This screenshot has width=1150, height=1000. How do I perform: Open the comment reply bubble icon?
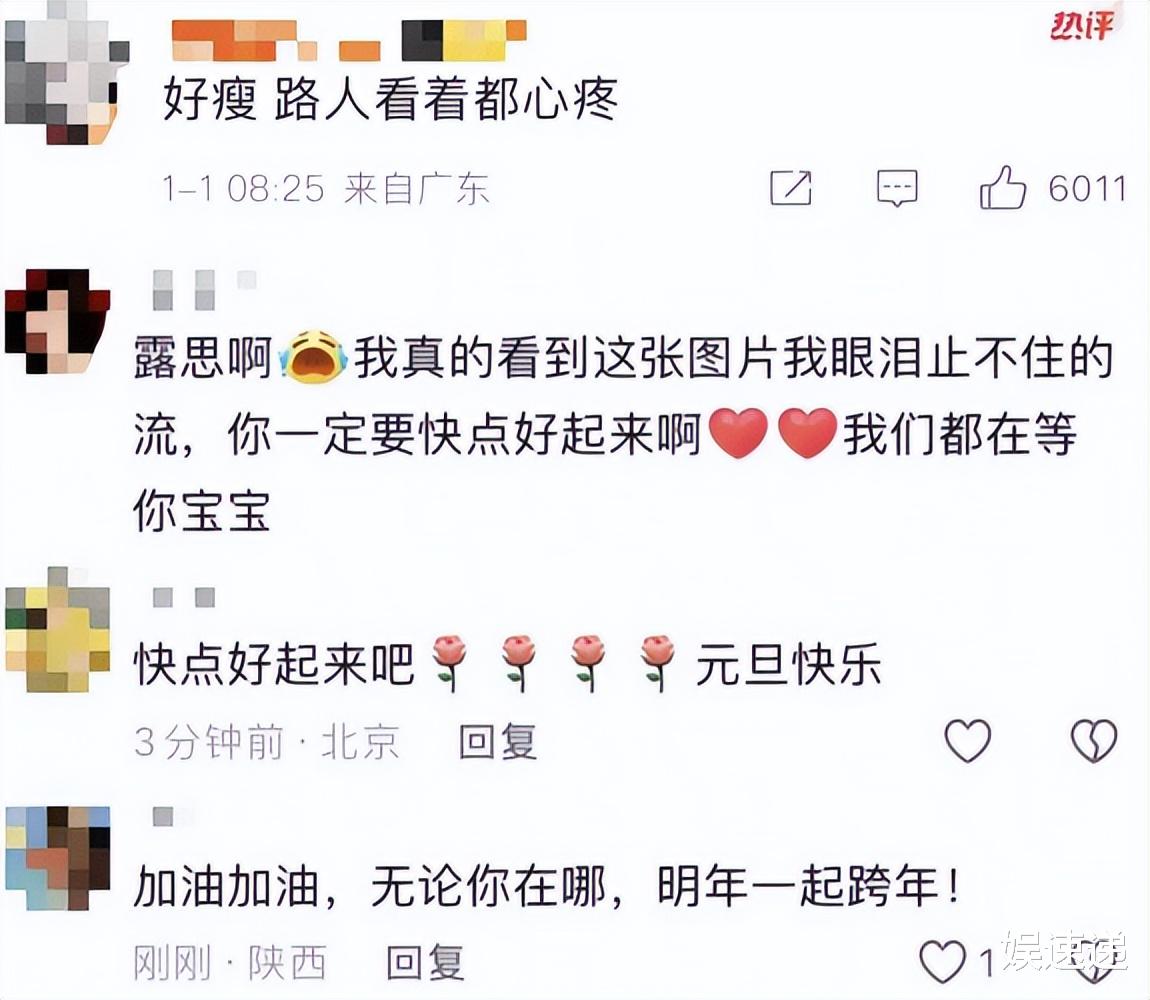point(897,188)
